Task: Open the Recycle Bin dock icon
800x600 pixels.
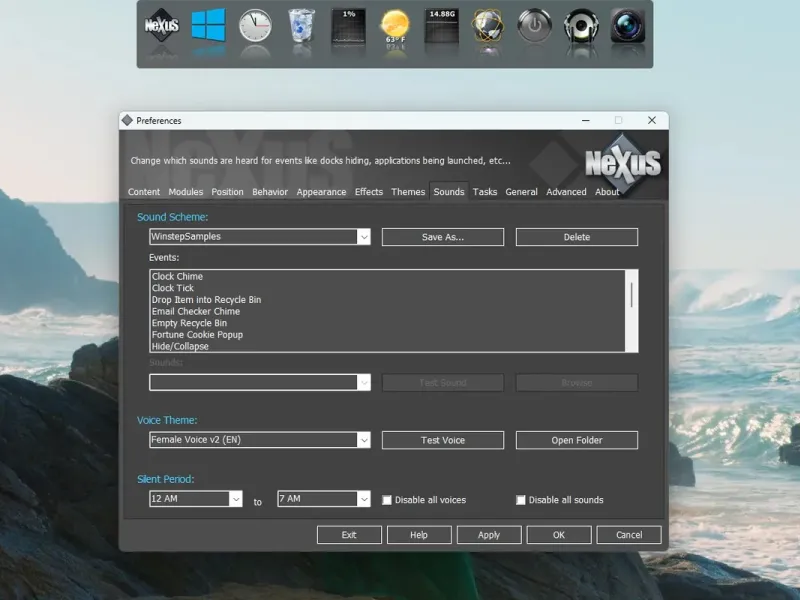Action: (x=302, y=25)
